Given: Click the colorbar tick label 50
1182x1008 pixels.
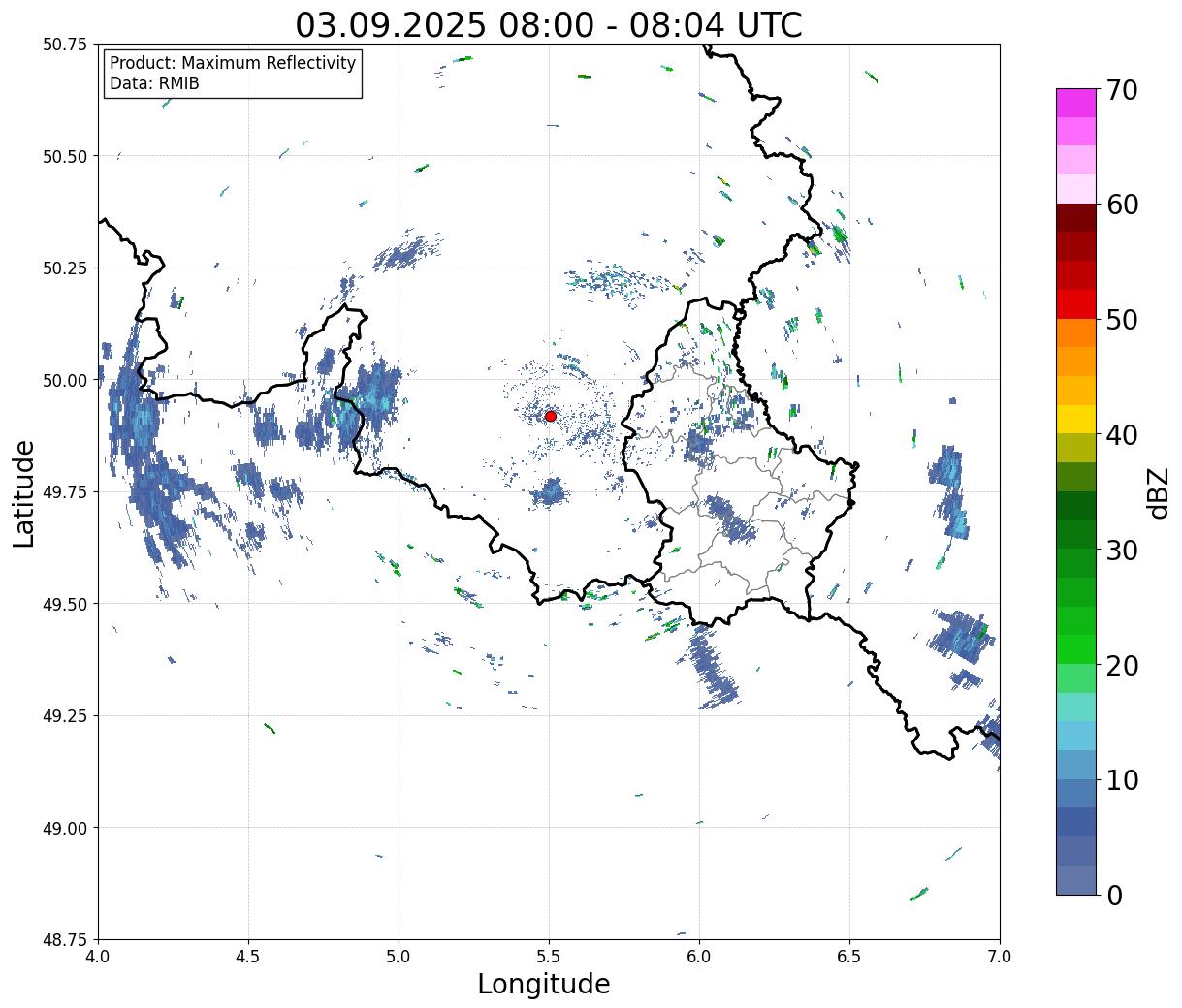Looking at the screenshot, I should (1121, 320).
